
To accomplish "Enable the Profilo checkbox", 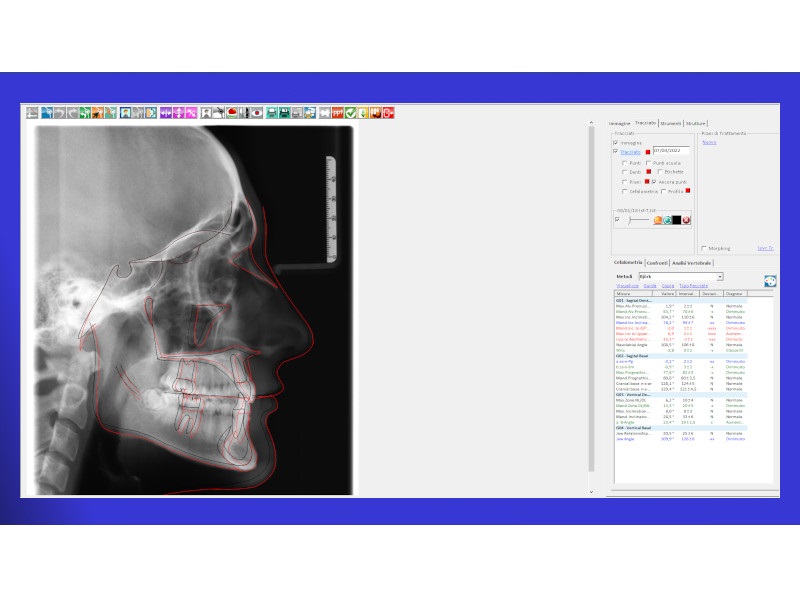I will 663,191.
